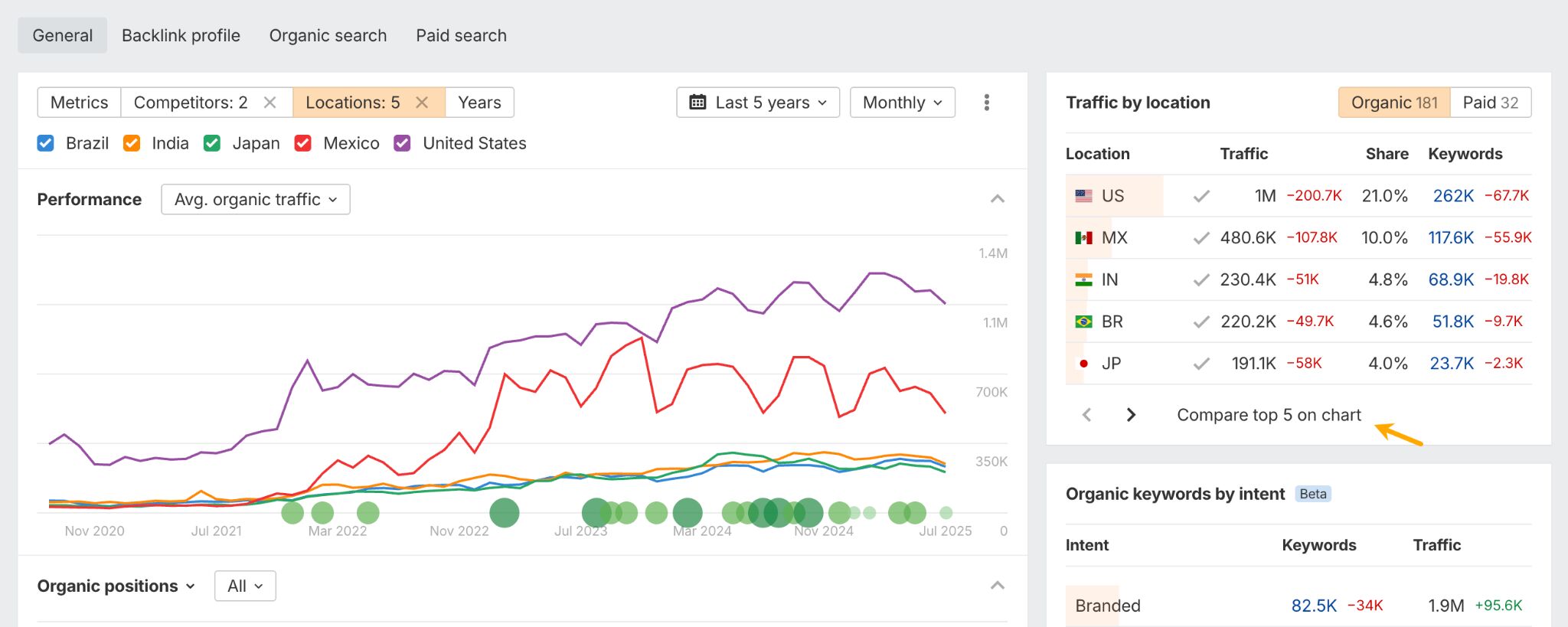Toggle the Japan location checkbox
The height and width of the screenshot is (627, 1568).
(x=212, y=143)
